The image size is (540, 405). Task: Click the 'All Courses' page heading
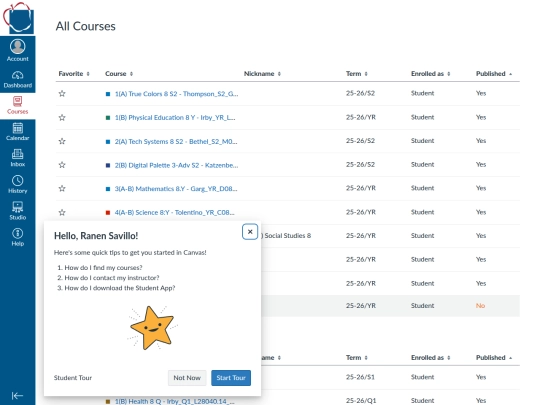click(86, 26)
